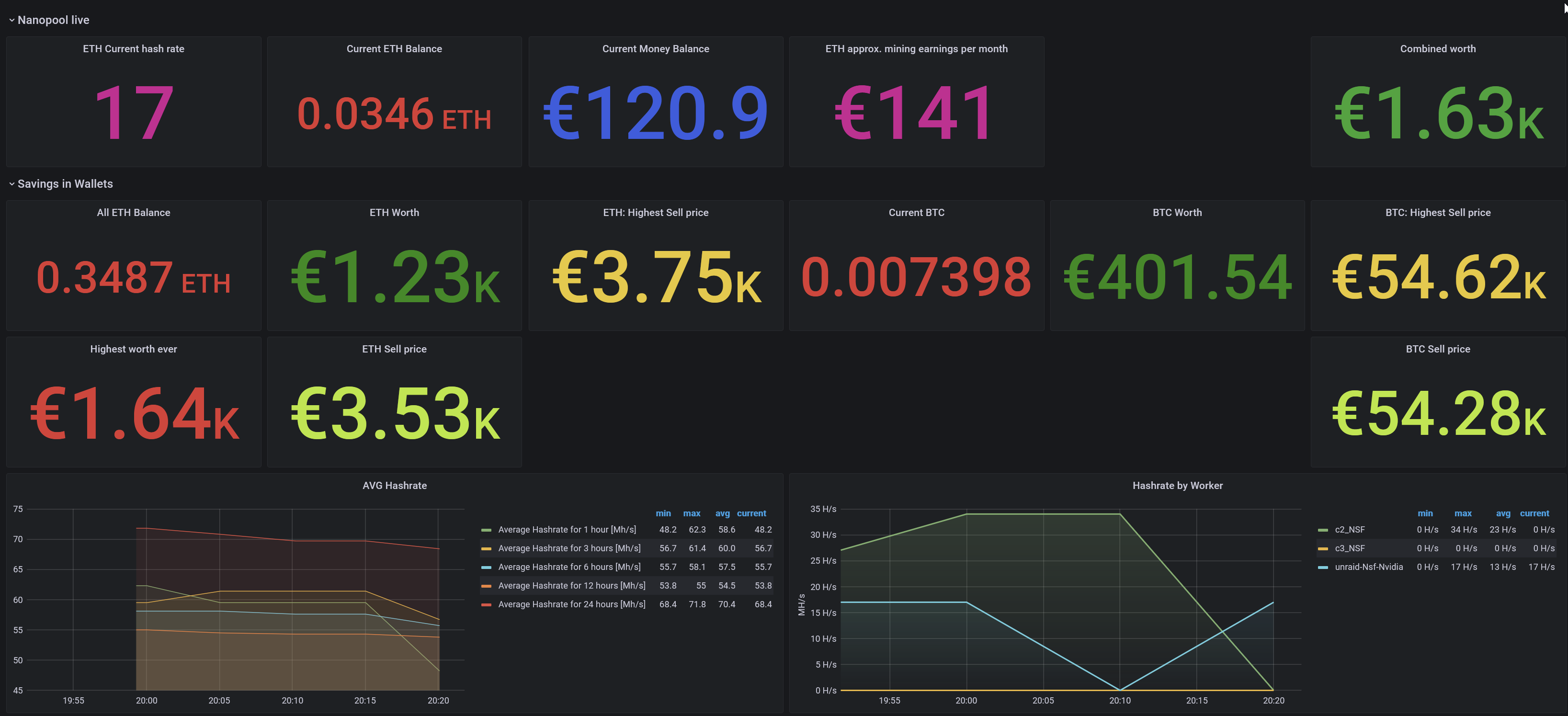This screenshot has height=716, width=1568.
Task: Open ETH Sell price panel title
Action: [395, 349]
